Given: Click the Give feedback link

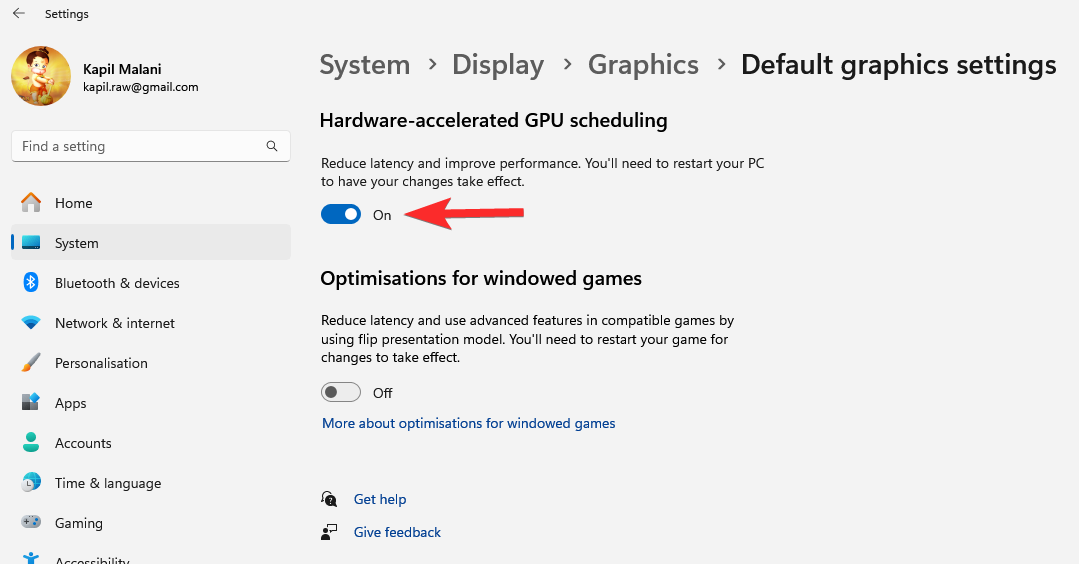Looking at the screenshot, I should [397, 532].
